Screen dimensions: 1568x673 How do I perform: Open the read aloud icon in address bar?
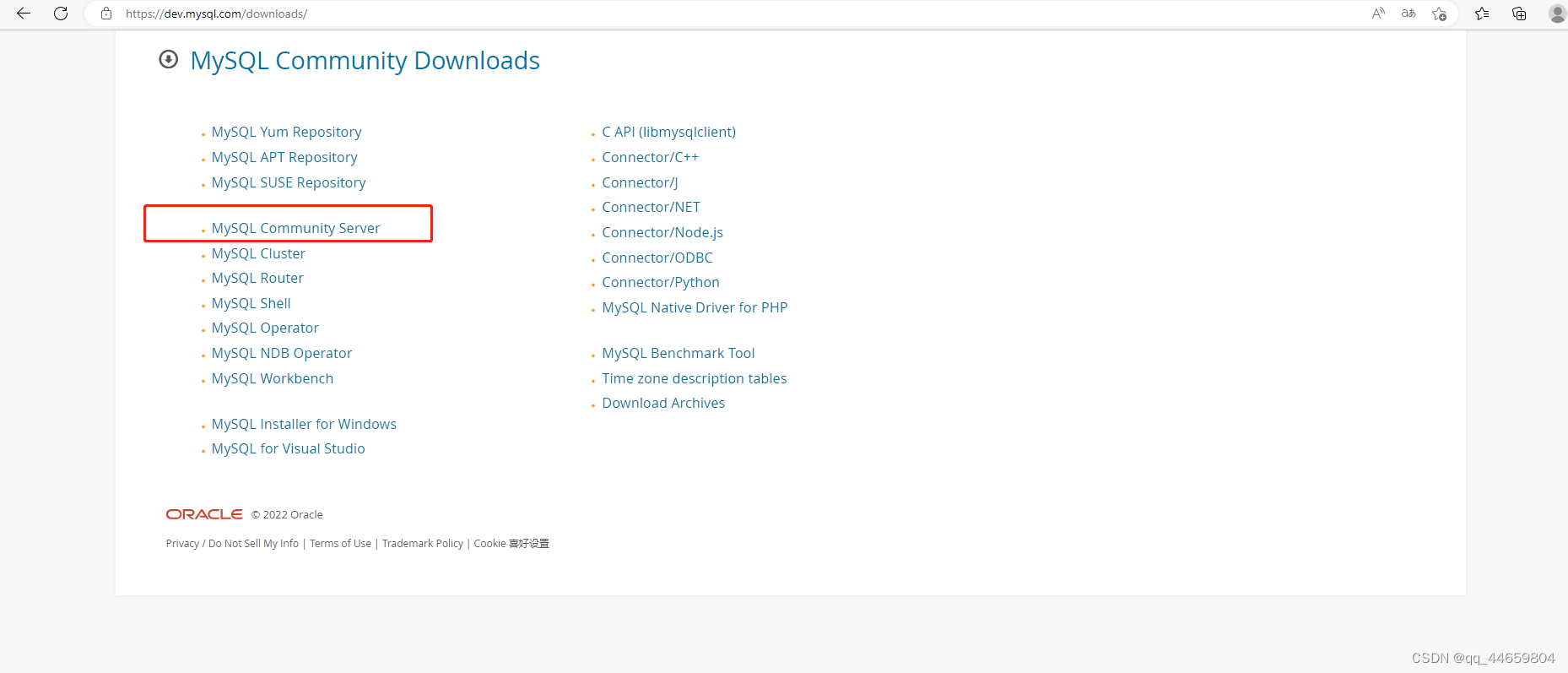pos(1378,14)
